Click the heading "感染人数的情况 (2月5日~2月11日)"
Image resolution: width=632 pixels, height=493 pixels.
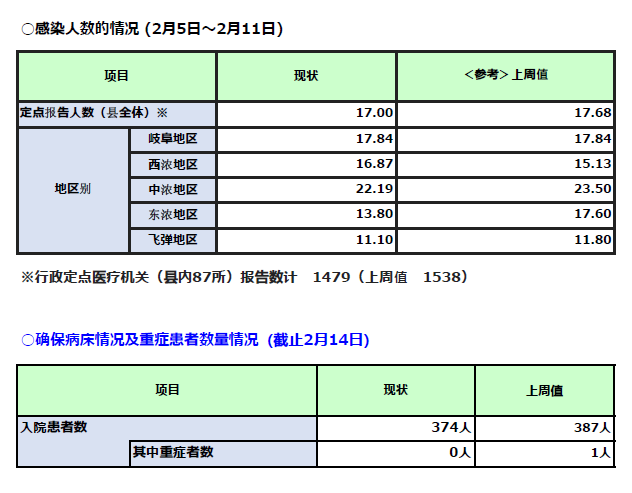[x=152, y=30]
